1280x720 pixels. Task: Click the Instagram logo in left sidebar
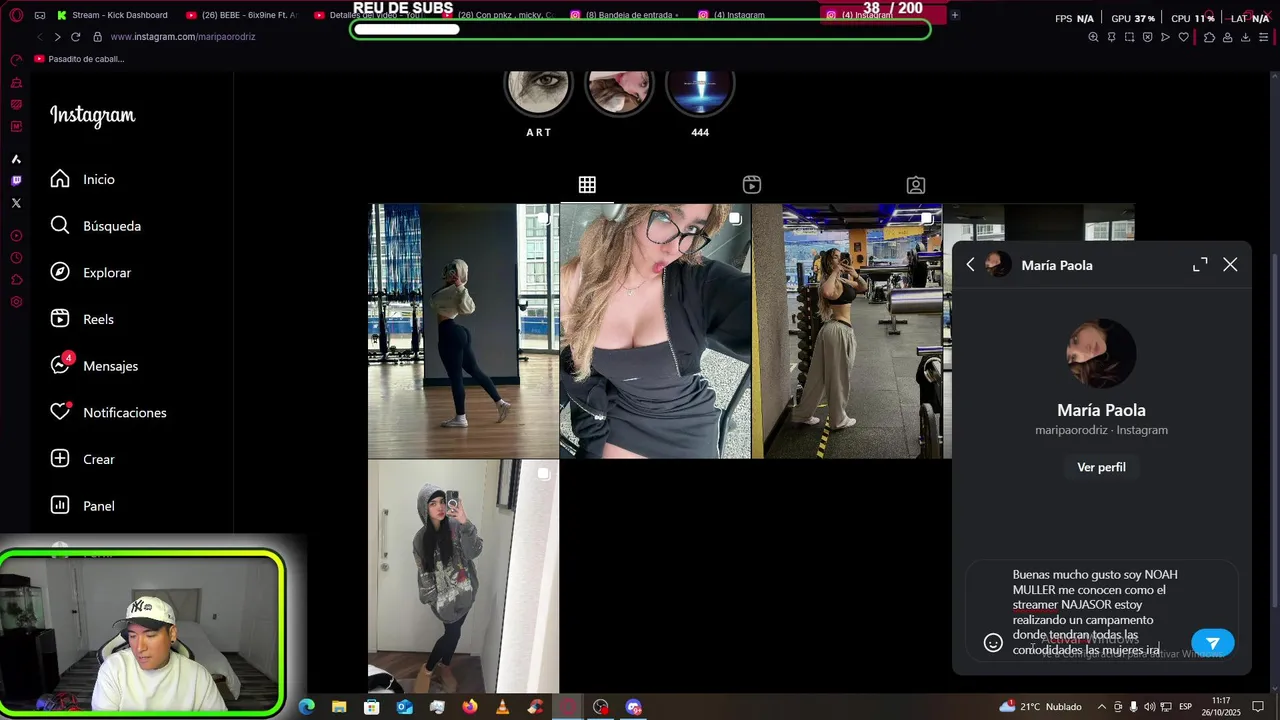(x=93, y=116)
